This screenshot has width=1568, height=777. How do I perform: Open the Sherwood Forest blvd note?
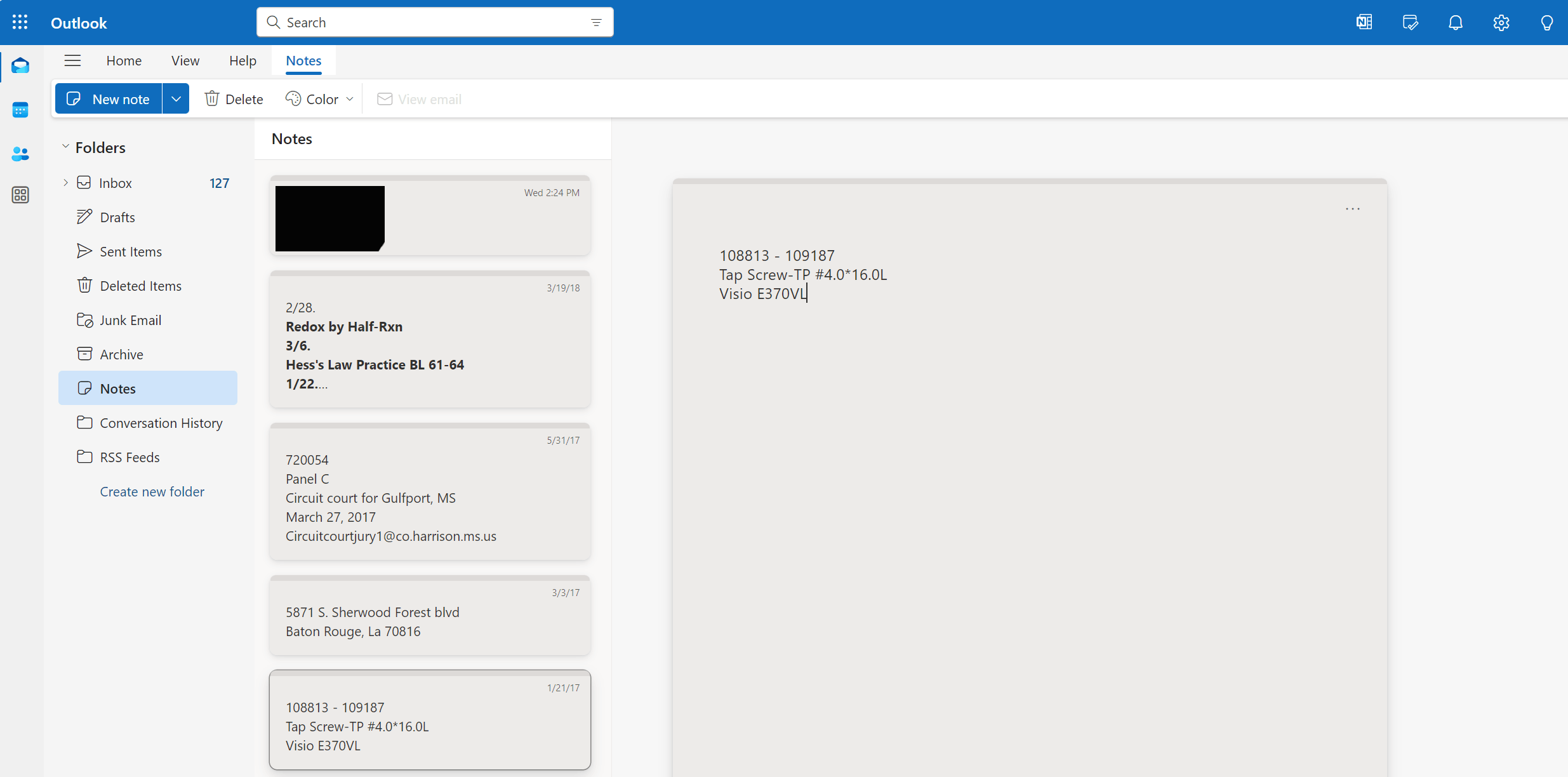(x=430, y=615)
